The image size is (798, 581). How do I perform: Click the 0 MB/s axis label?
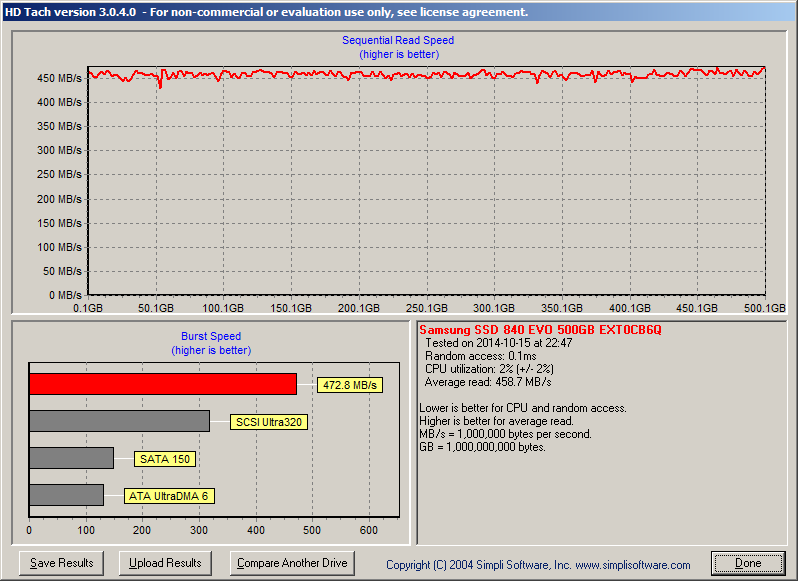tap(65, 295)
